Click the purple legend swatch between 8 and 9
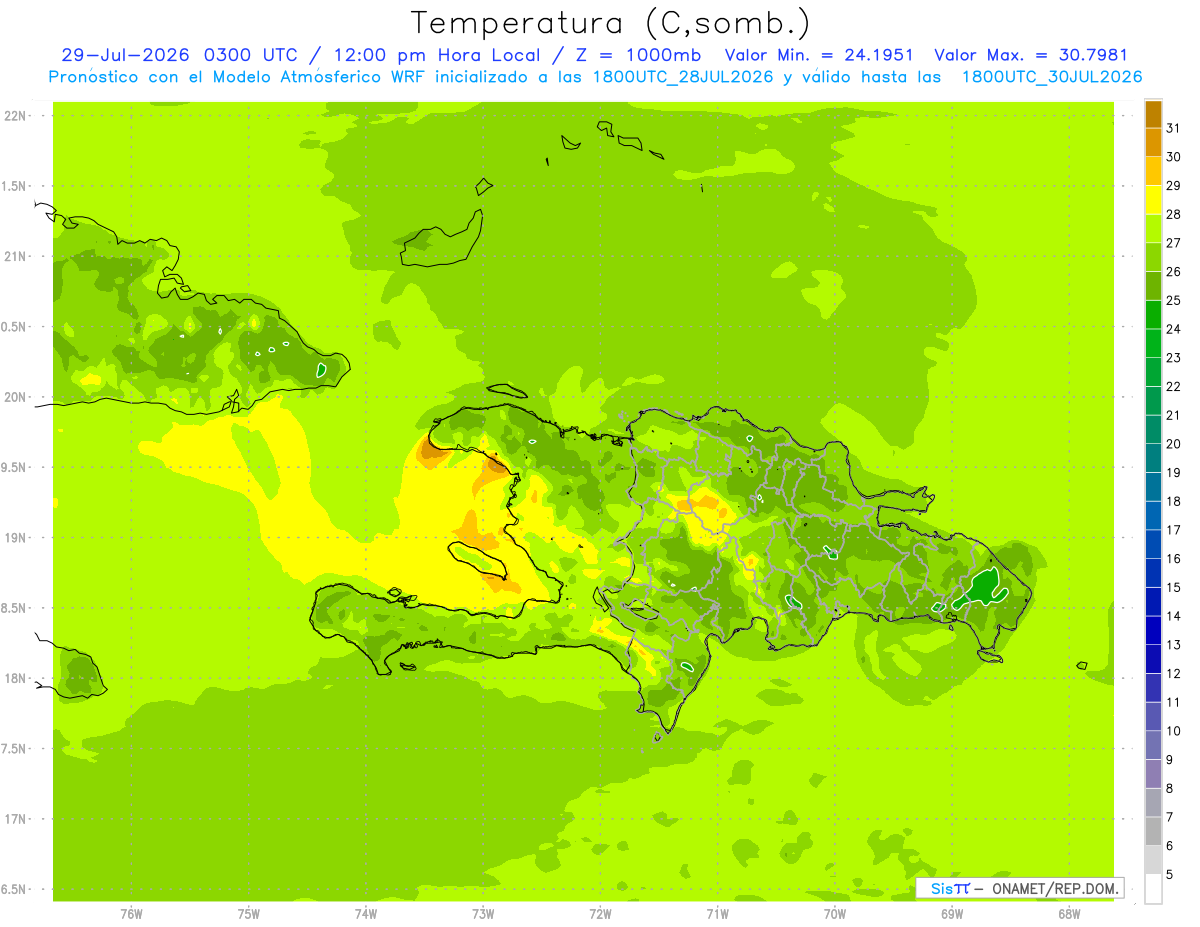The image size is (1200, 927). coord(1153,774)
